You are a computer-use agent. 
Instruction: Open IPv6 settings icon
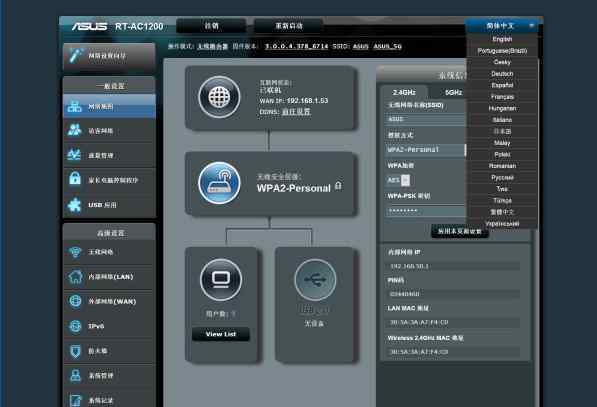pos(75,326)
